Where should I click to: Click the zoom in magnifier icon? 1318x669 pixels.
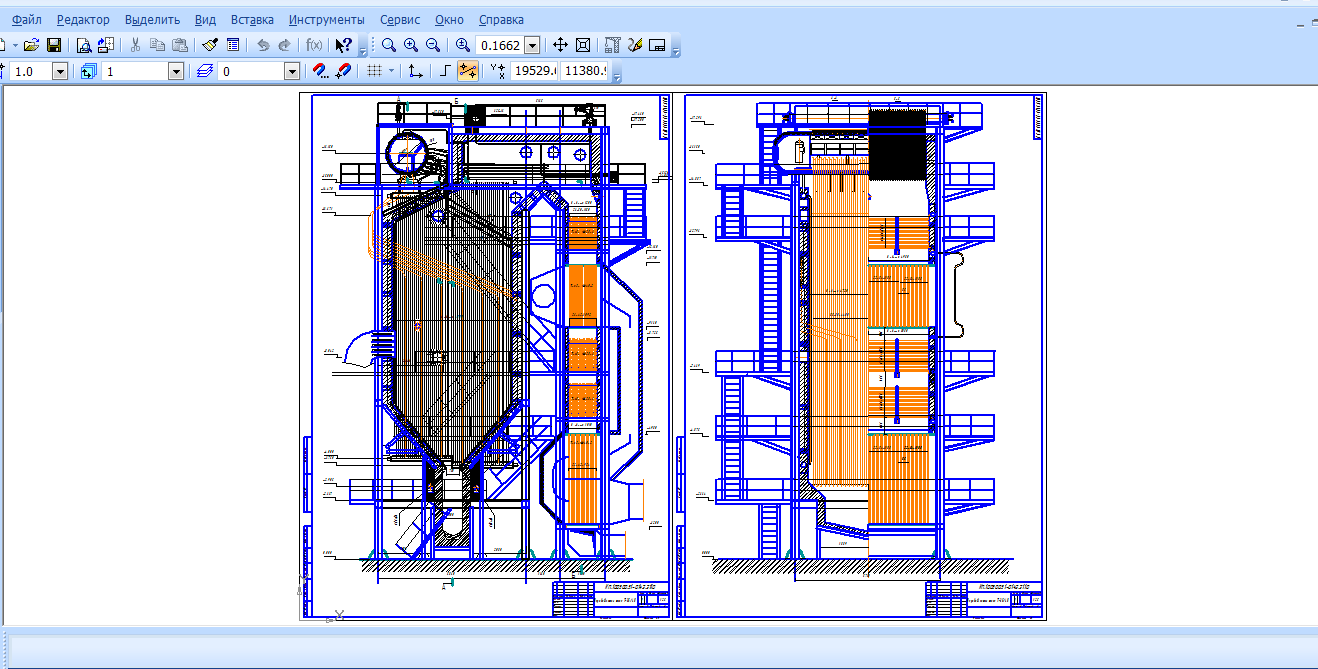(x=411, y=45)
